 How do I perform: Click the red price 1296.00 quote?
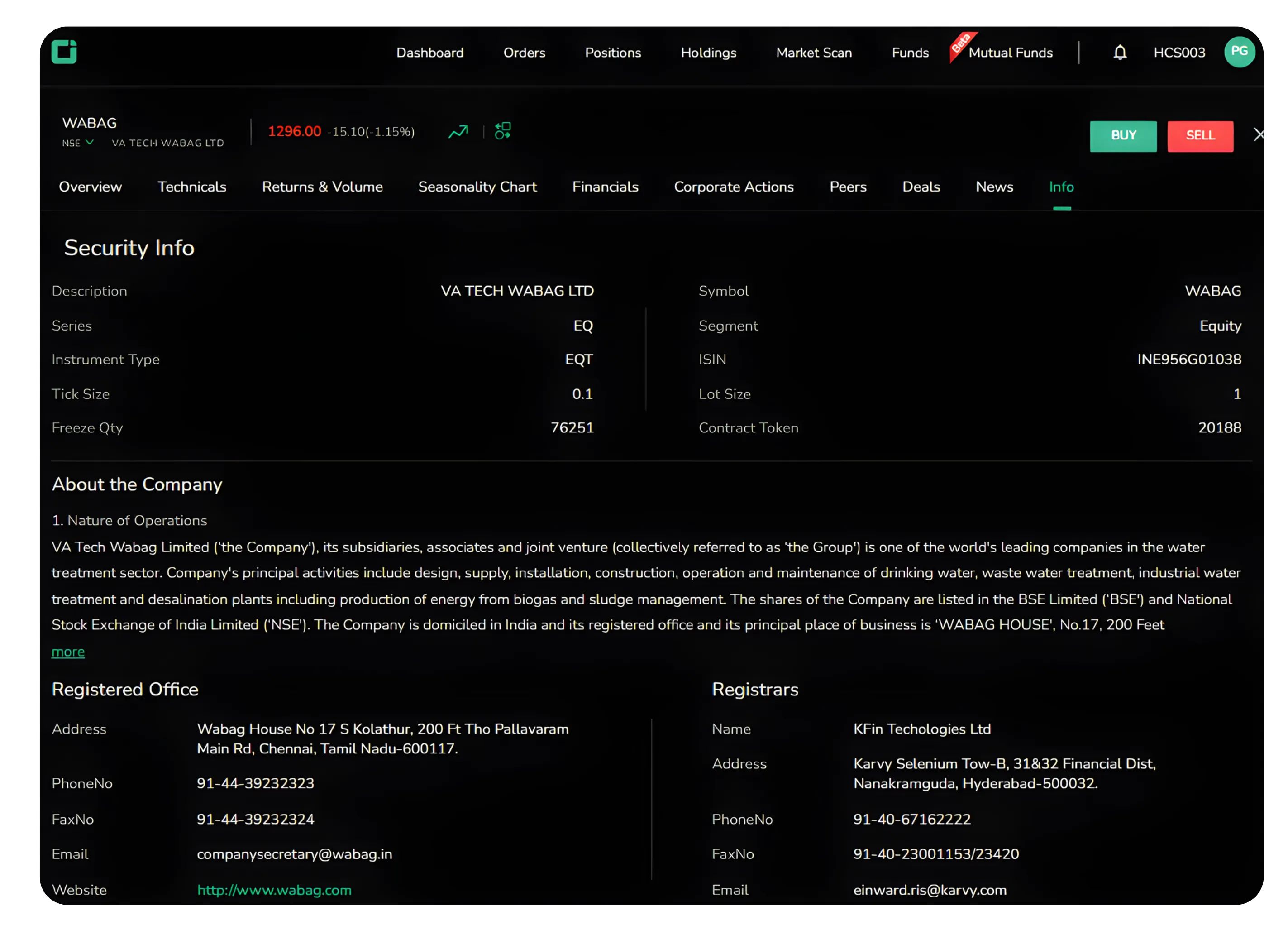[x=295, y=131]
